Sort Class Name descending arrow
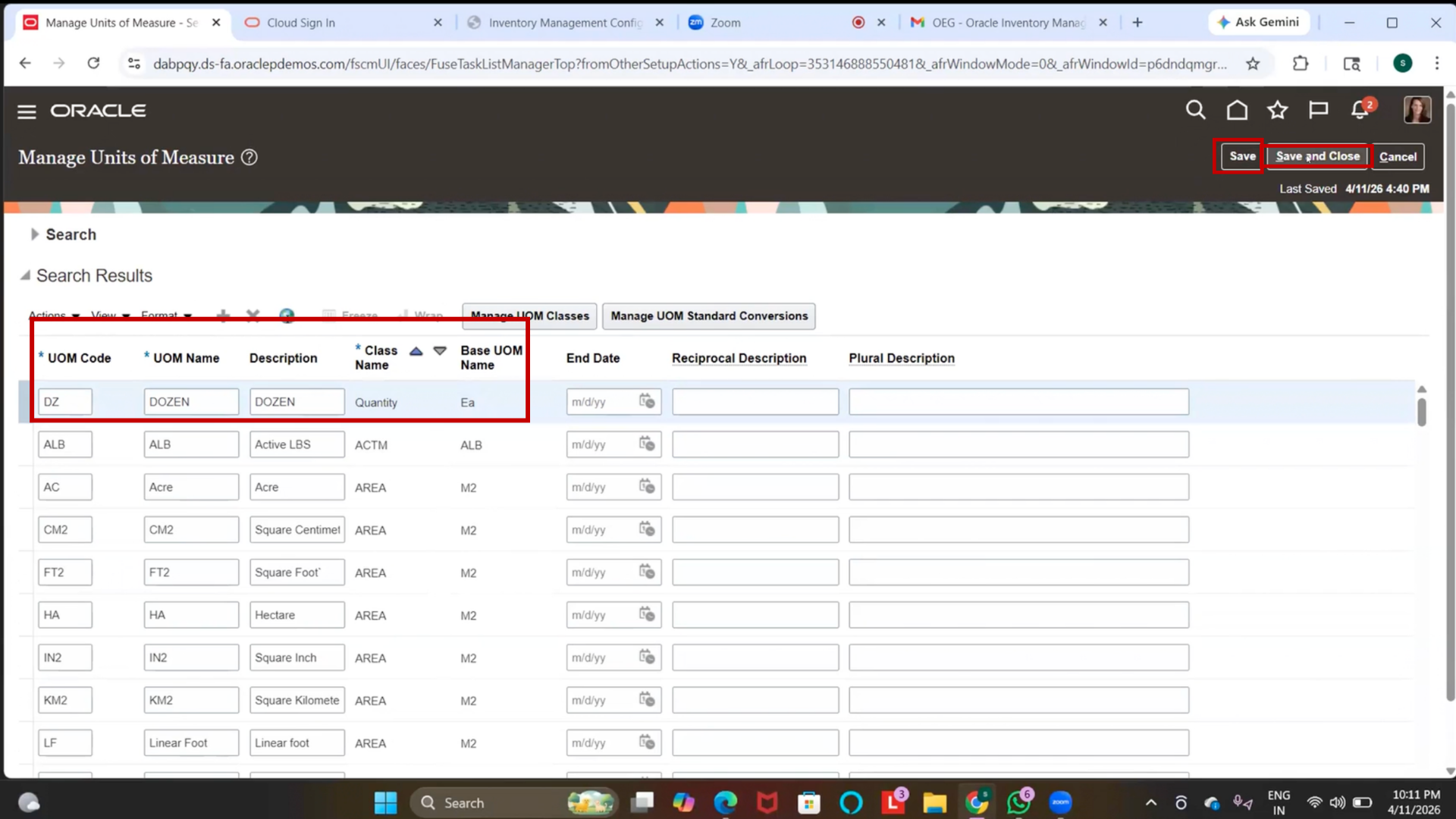 [x=440, y=351]
